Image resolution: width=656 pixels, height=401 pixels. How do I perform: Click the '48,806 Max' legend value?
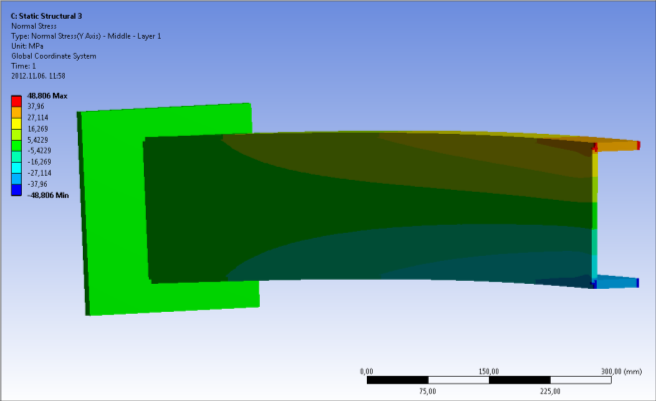tap(47, 96)
